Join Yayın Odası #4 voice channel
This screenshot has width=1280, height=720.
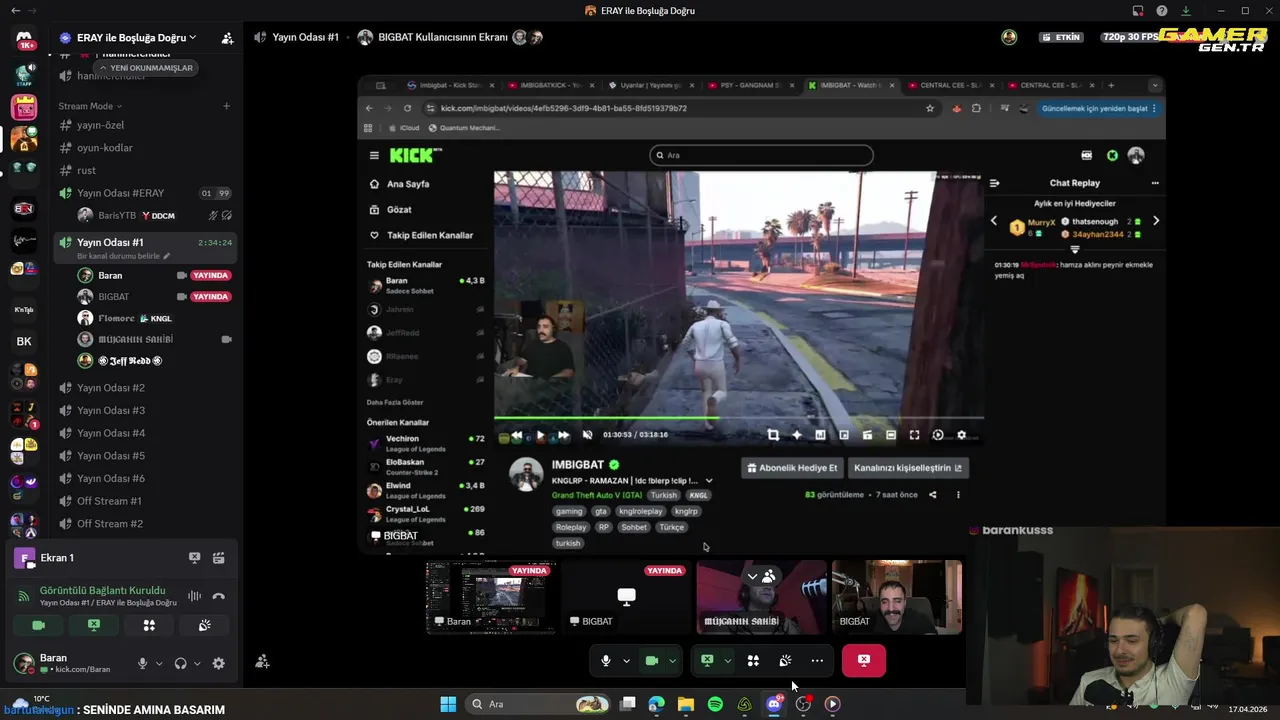(x=145, y=433)
